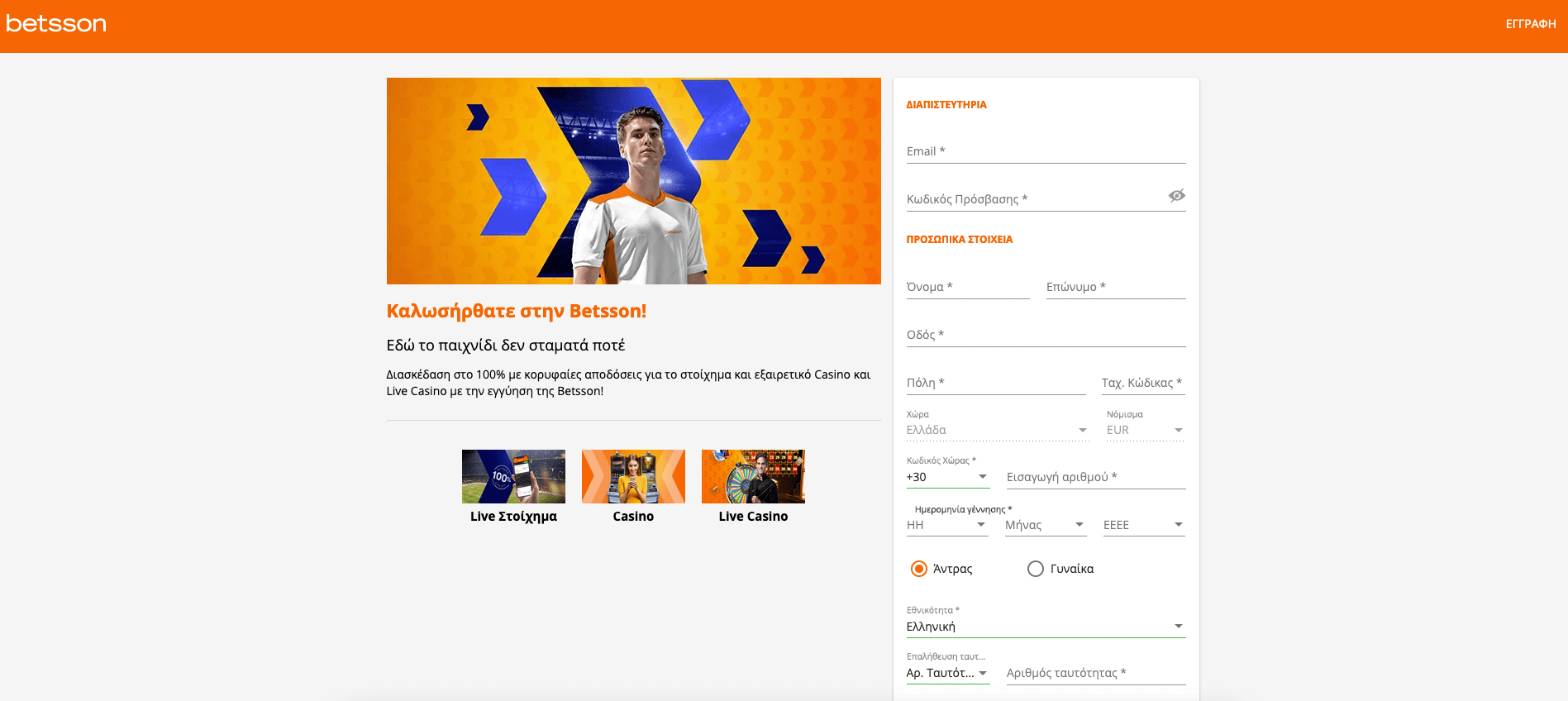Click the Casino thumbnail image
Viewport: 1568px width, 701px height.
[x=633, y=476]
